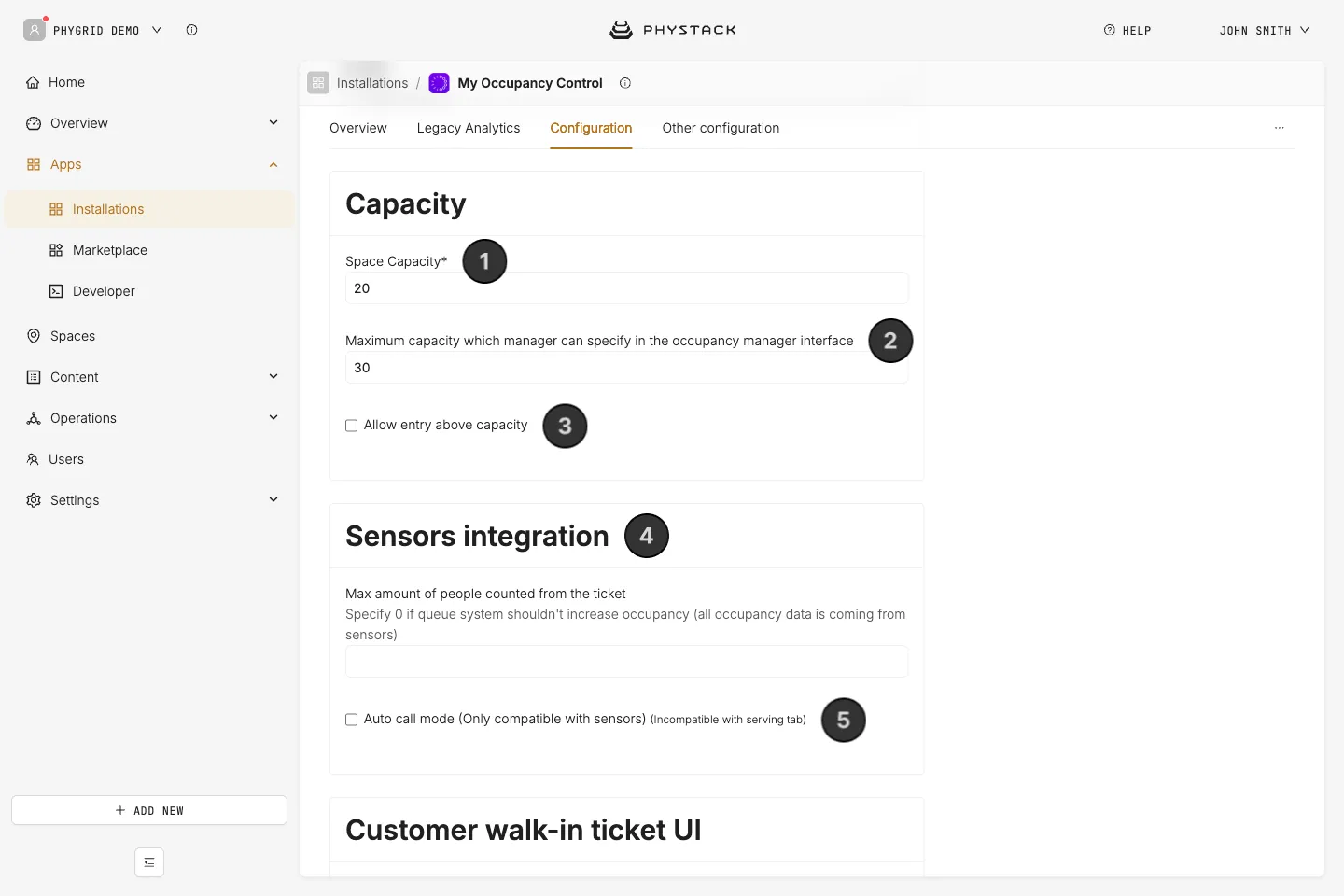Click the max people from ticket input
The image size is (1344, 896).
(627, 662)
